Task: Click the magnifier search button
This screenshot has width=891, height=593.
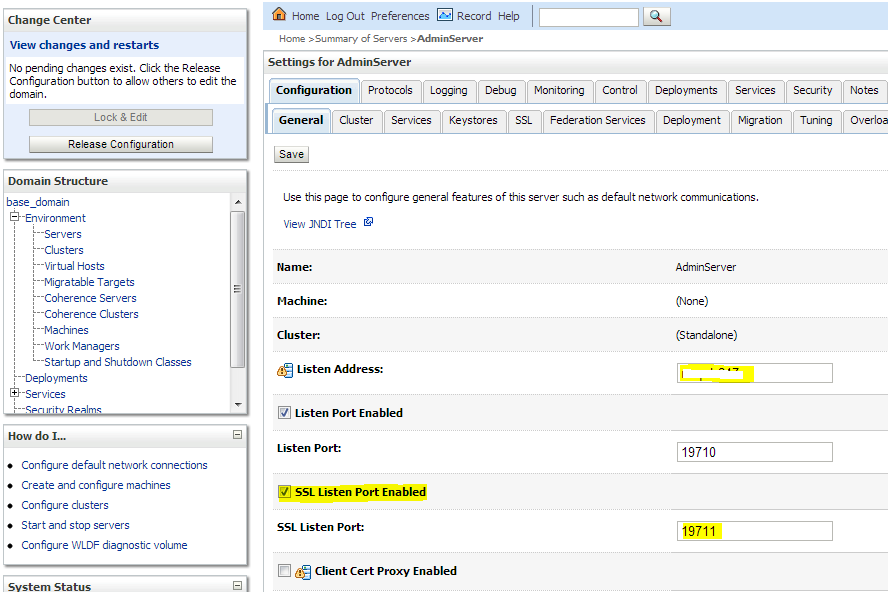Action: point(656,16)
